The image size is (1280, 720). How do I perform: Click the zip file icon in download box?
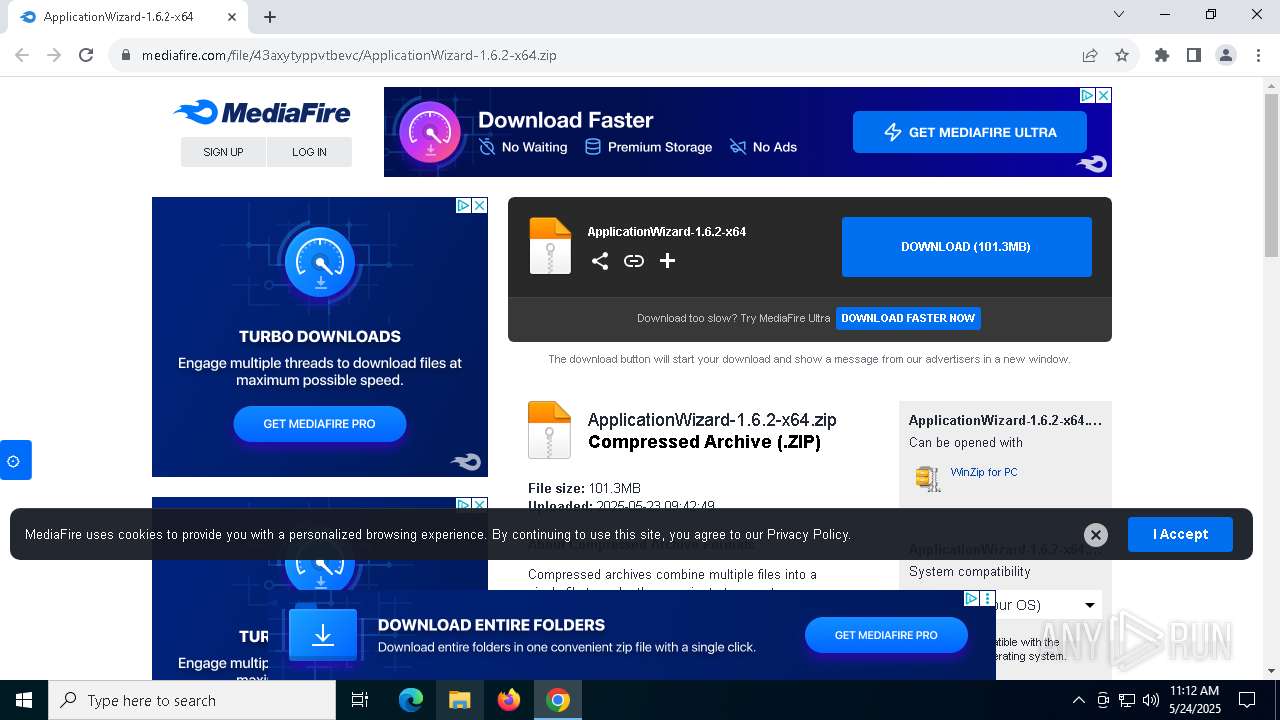point(550,246)
